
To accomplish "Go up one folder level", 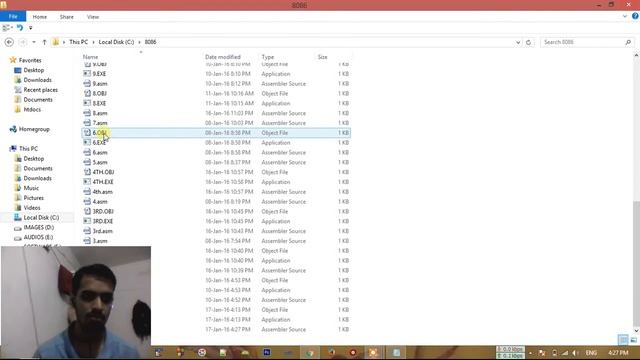I will coord(44,42).
